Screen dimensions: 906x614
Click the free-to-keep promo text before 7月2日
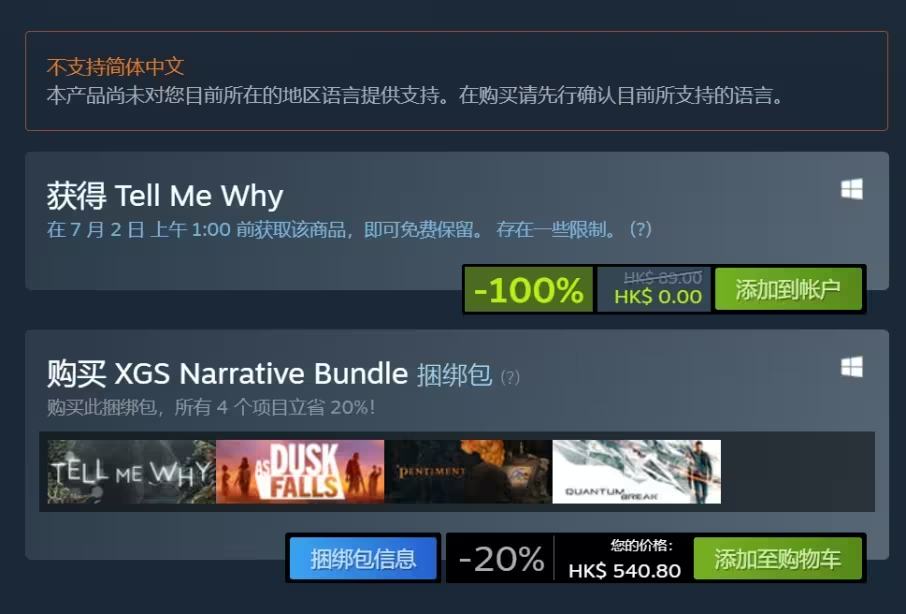pos(266,229)
